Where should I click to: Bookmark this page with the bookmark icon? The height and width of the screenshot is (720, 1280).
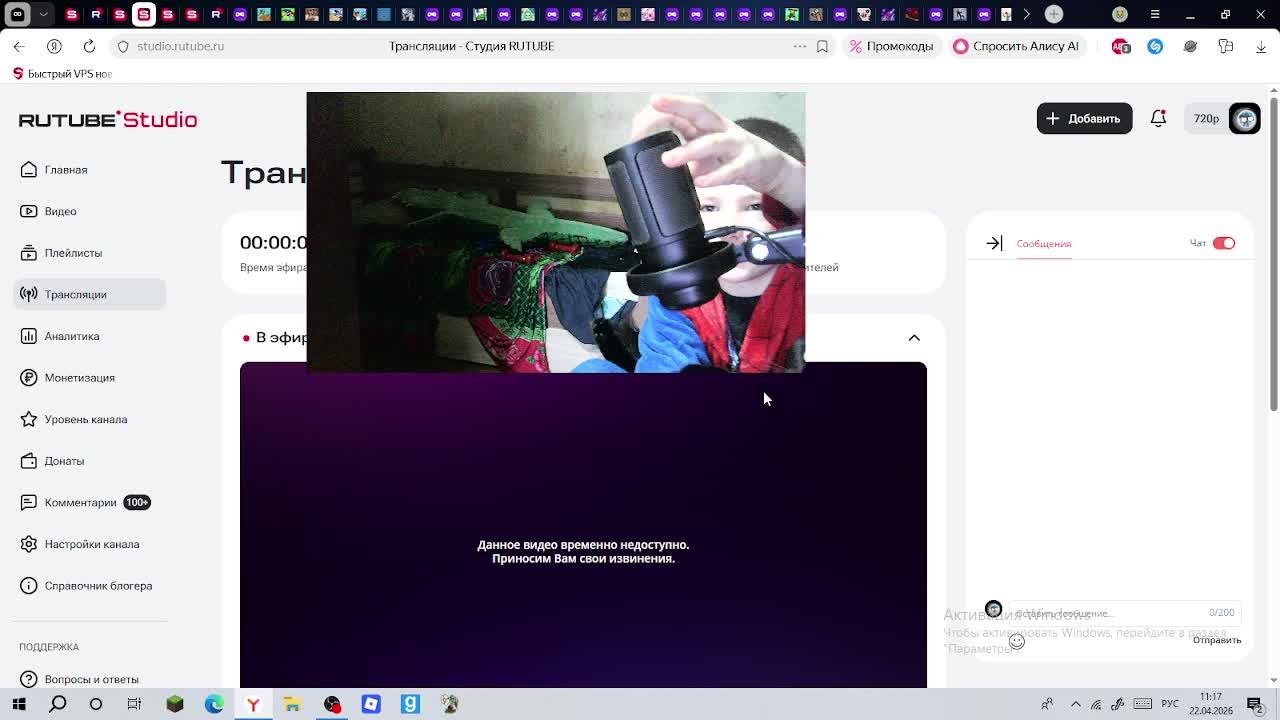click(822, 46)
